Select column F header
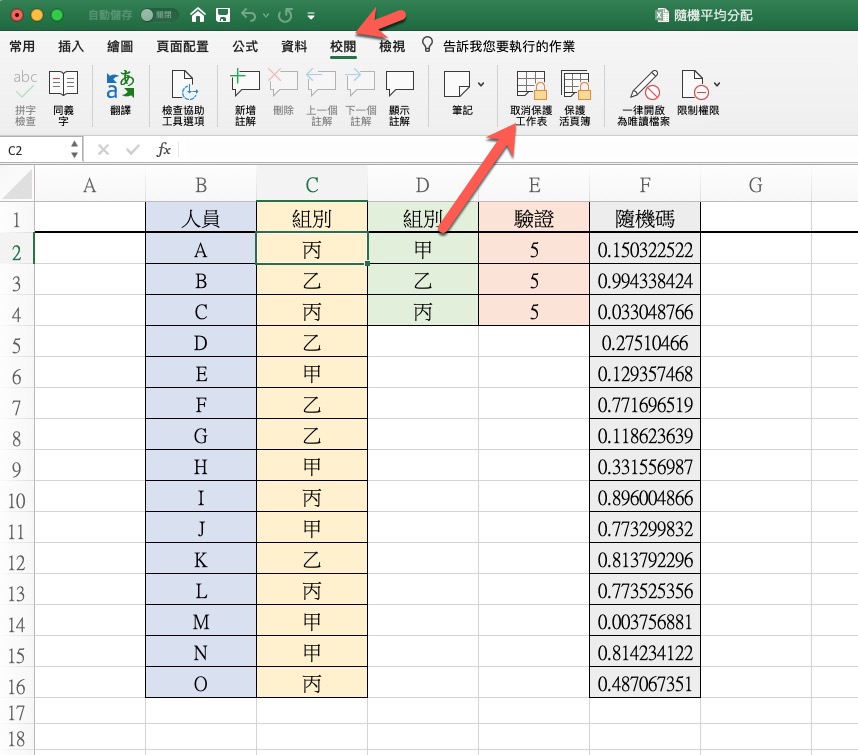This screenshot has height=755, width=858. point(645,184)
